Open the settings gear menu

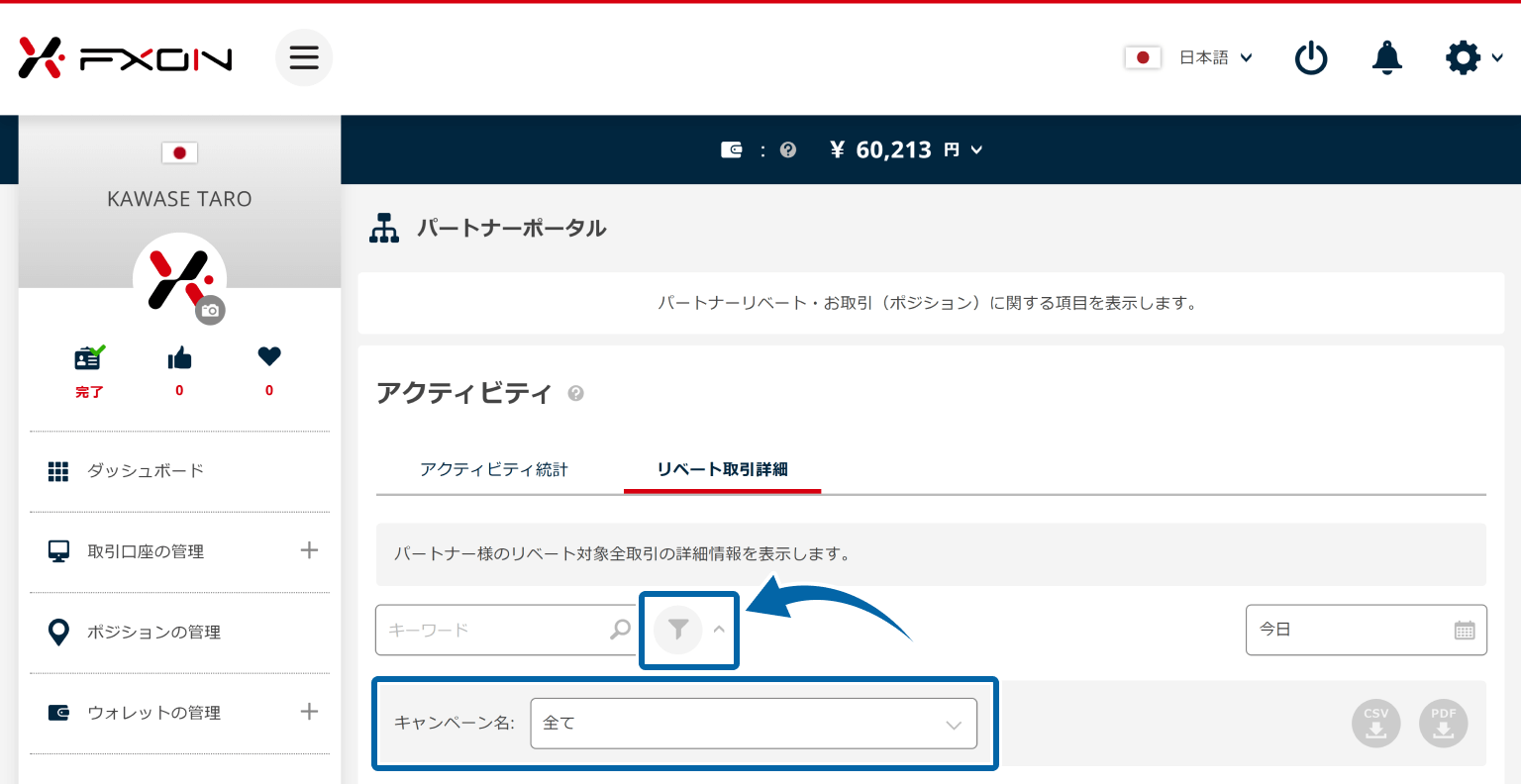click(x=1463, y=57)
